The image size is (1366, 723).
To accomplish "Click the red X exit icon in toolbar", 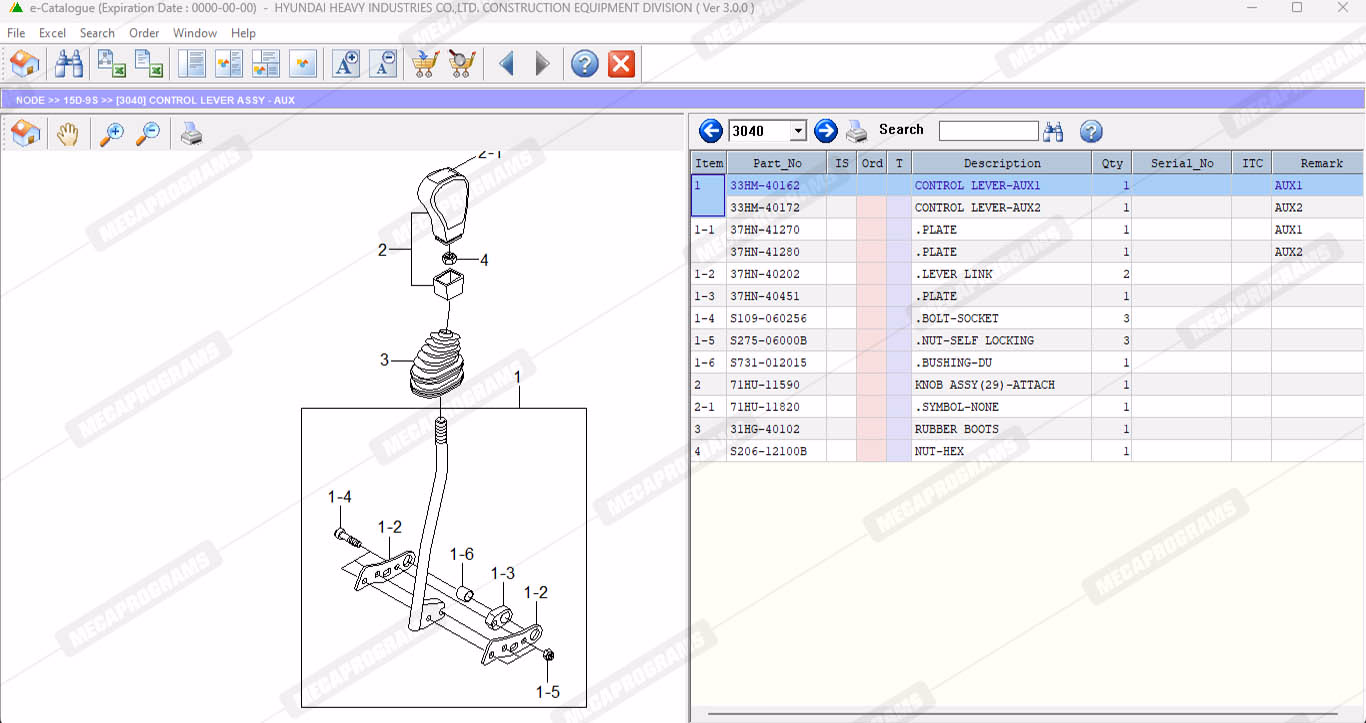I will tap(621, 65).
